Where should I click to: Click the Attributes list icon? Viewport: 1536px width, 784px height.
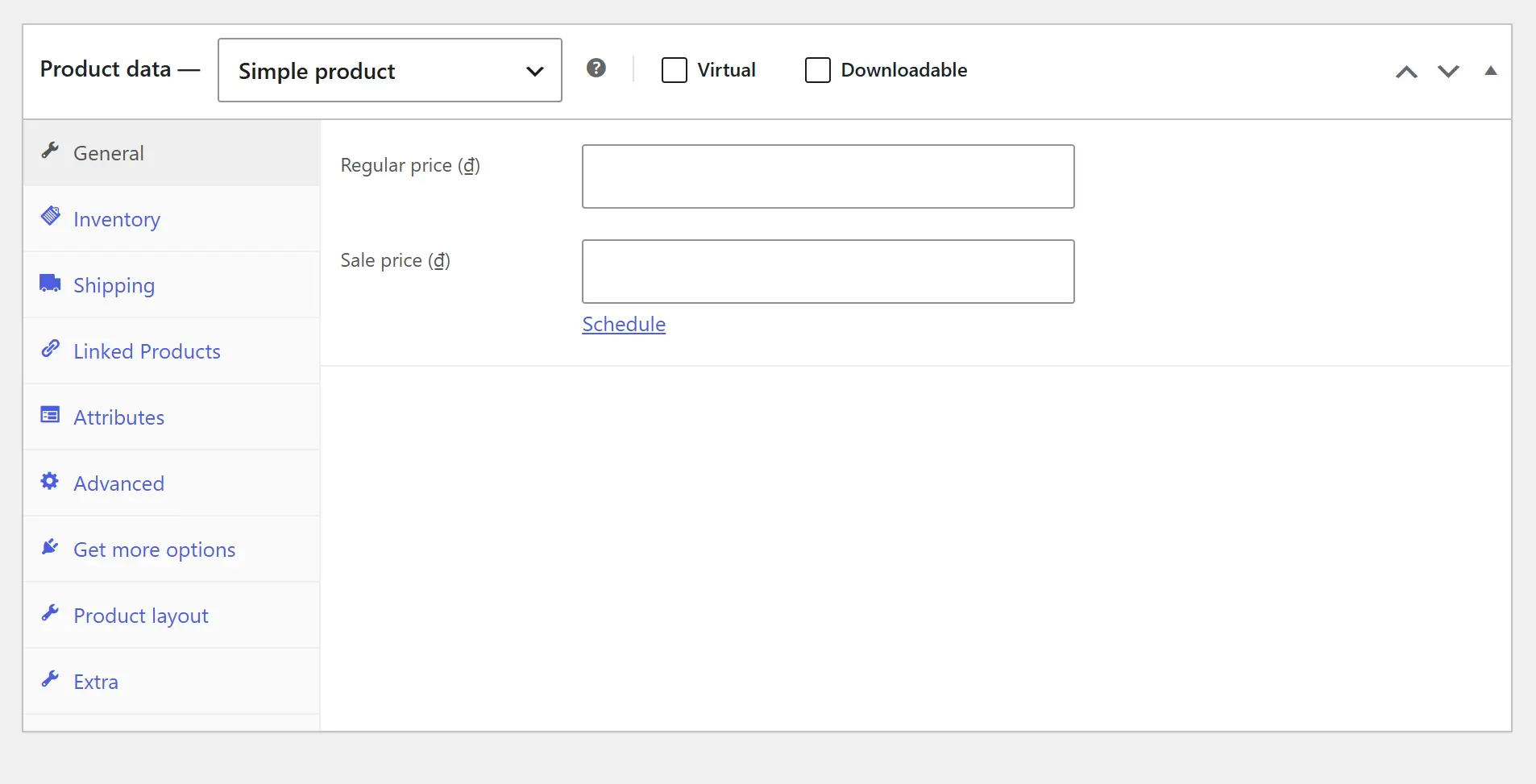[50, 415]
